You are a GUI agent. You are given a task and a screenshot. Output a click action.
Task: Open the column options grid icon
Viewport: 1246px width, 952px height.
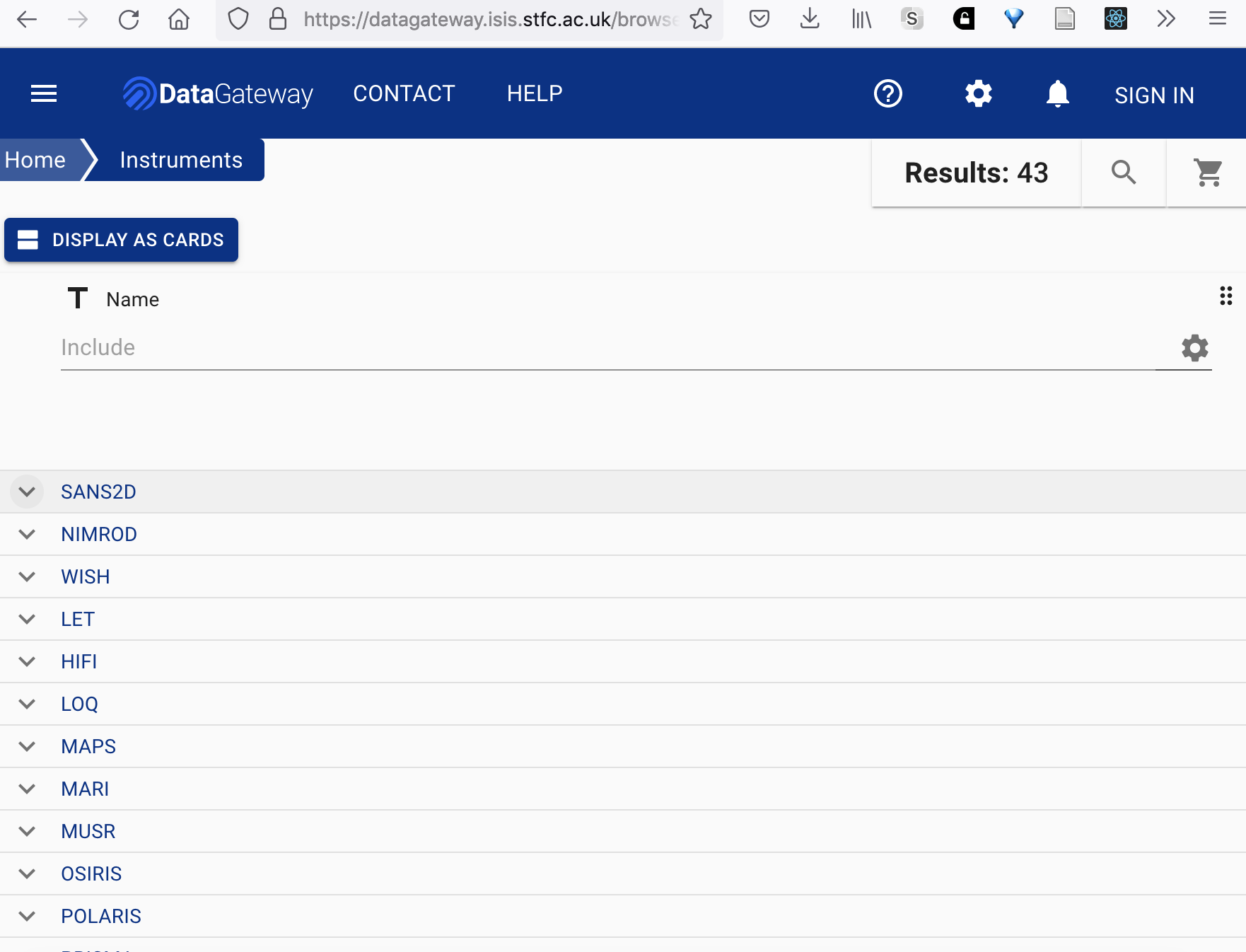(1225, 297)
